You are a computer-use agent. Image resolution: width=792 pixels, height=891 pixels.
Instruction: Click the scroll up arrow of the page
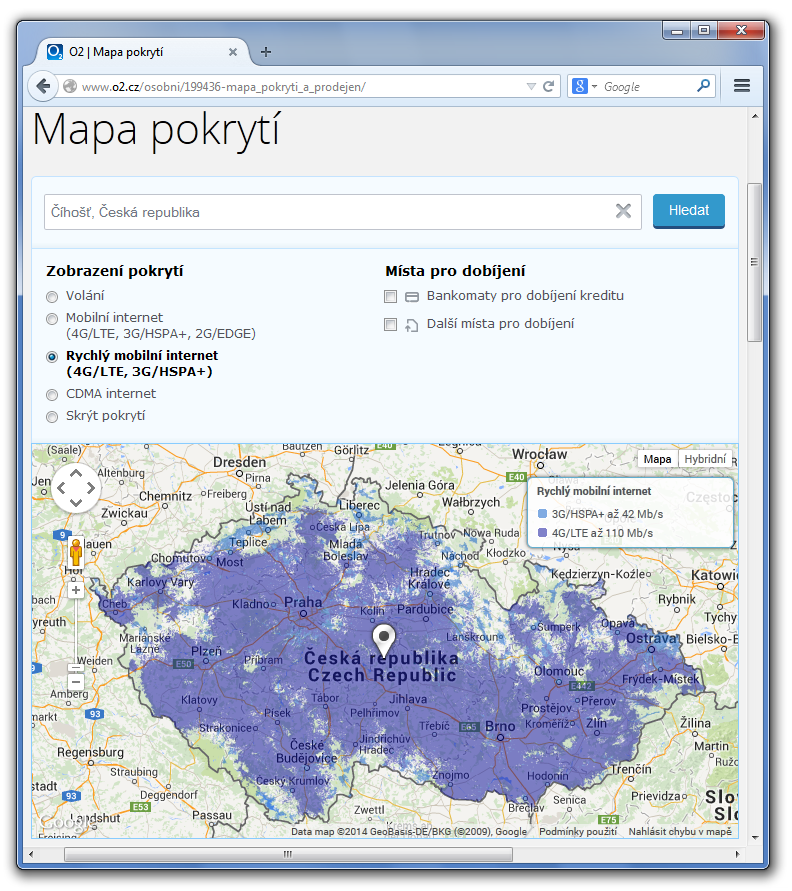[x=755, y=116]
